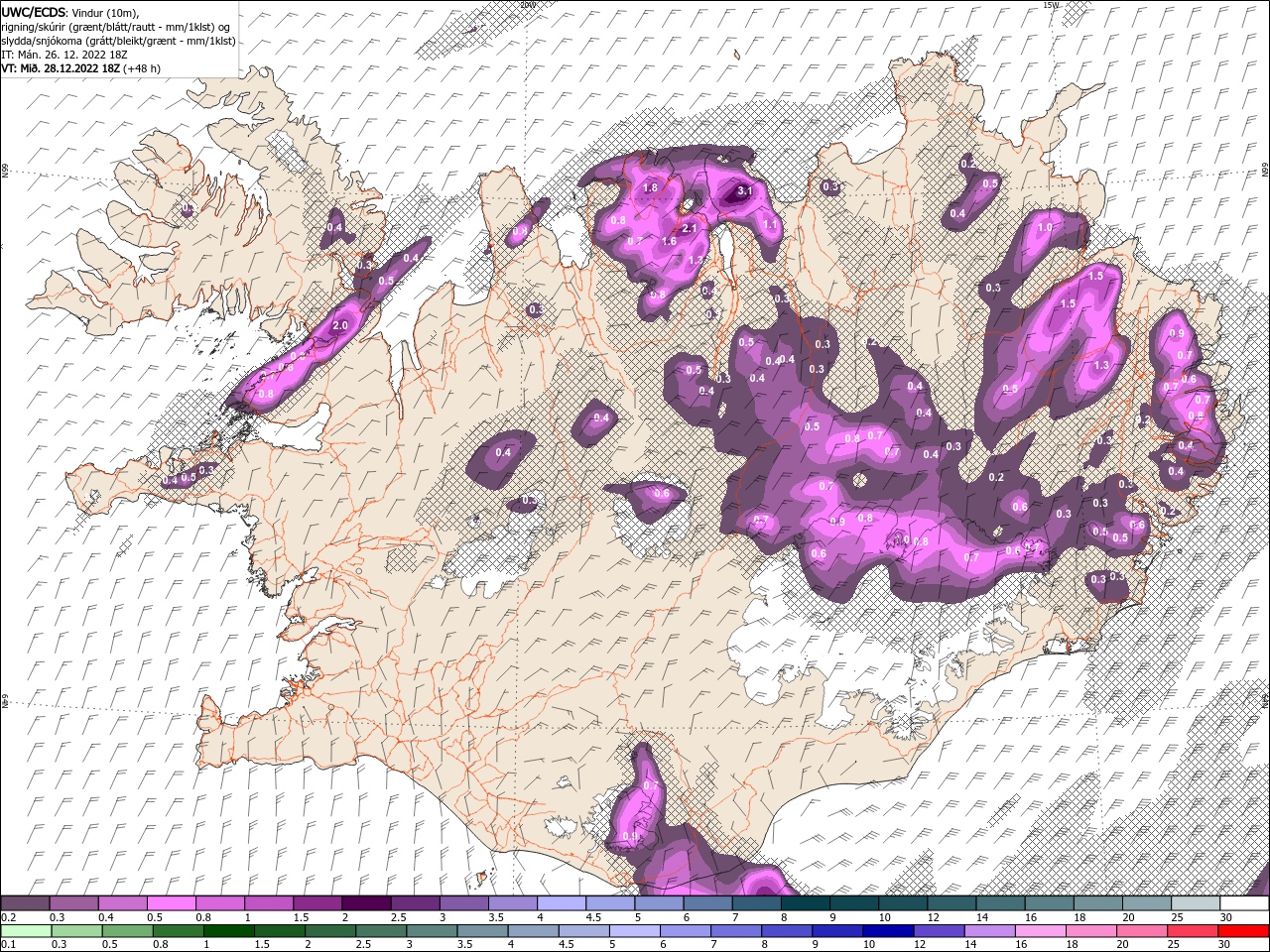Select upper legend swatch starting at 0.5
1270x952 pixels.
point(171,903)
